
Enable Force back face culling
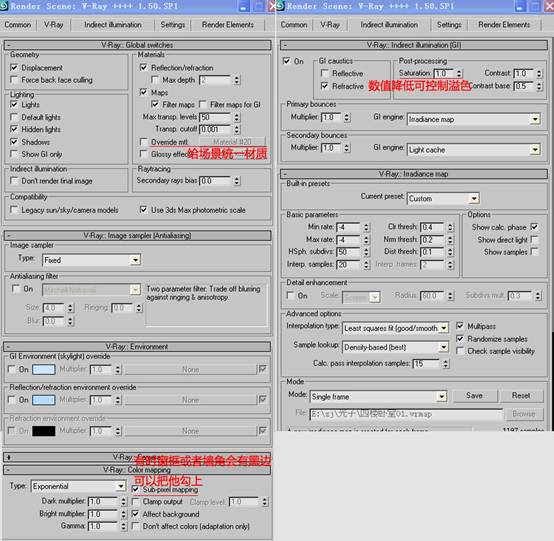pos(14,80)
